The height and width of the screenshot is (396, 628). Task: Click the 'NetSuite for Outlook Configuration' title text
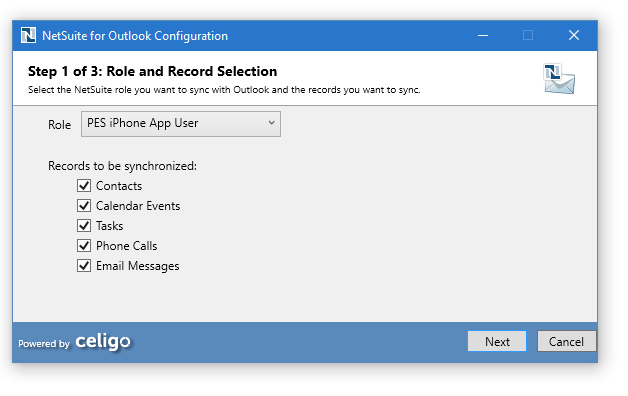[135, 36]
